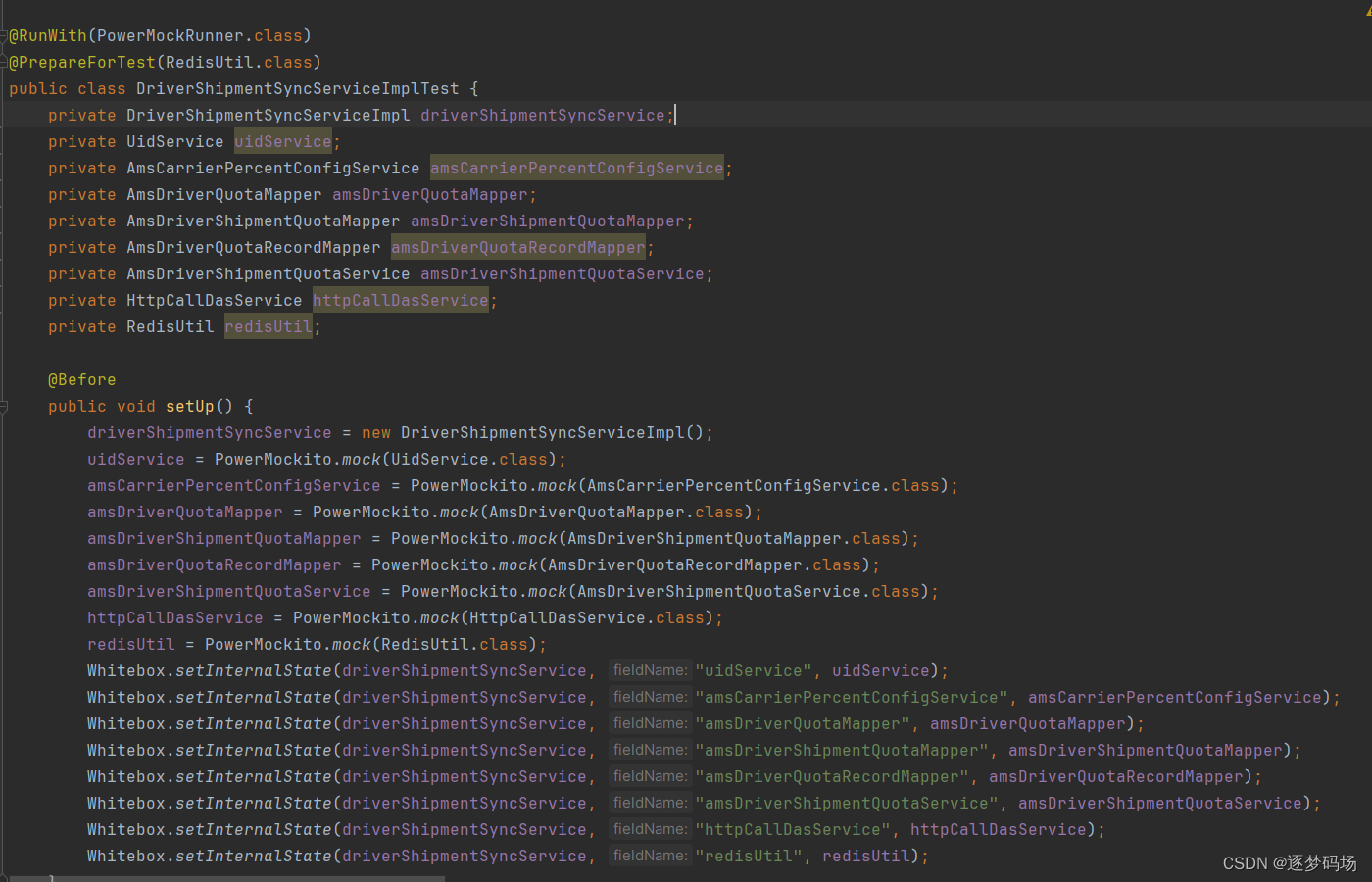Click fieldName hint before "redisUtil" string
The width and height of the screenshot is (1372, 882).
coord(651,857)
